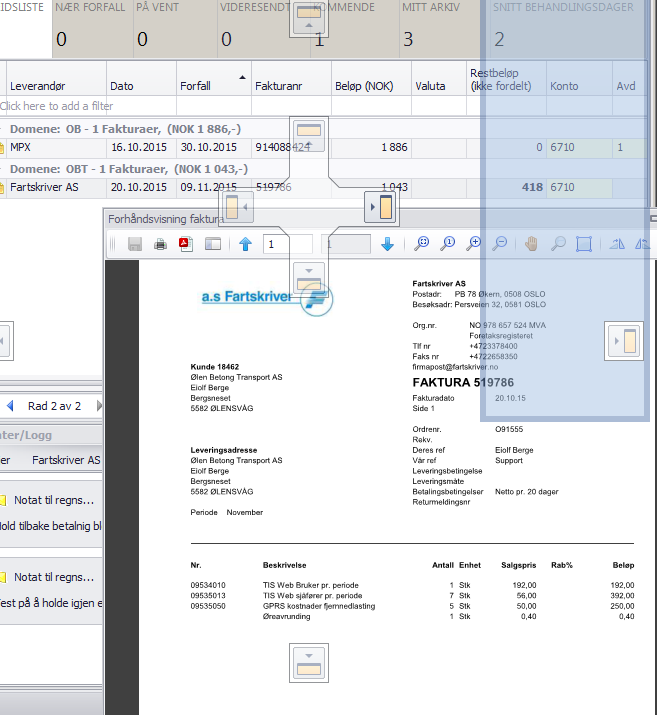Click the zoom-out magnifier icon

tap(499, 244)
